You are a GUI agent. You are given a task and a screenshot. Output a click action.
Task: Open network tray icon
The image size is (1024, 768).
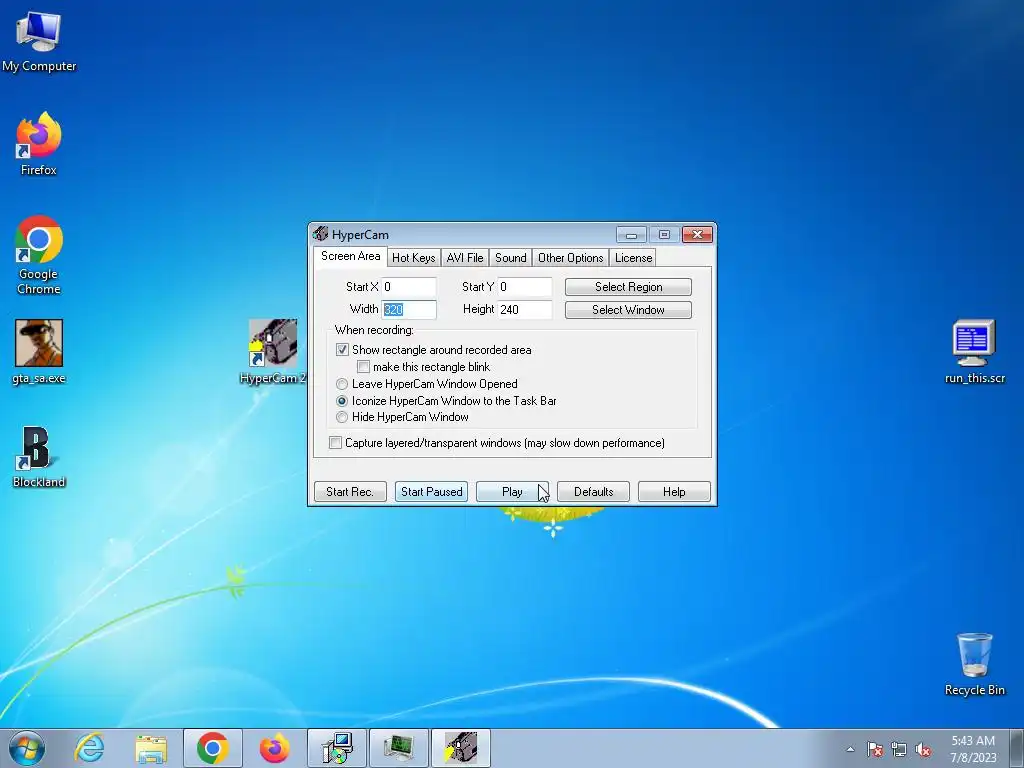click(x=899, y=749)
